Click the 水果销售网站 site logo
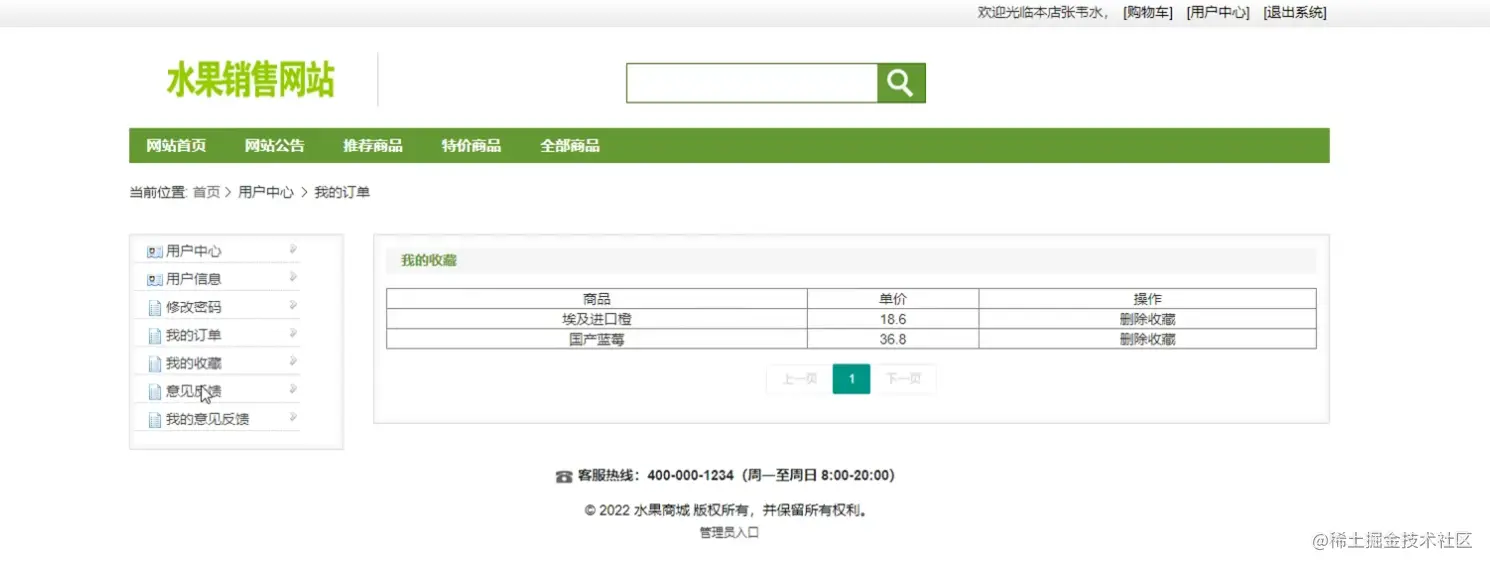Image resolution: width=1490 pixels, height=568 pixels. click(x=250, y=80)
